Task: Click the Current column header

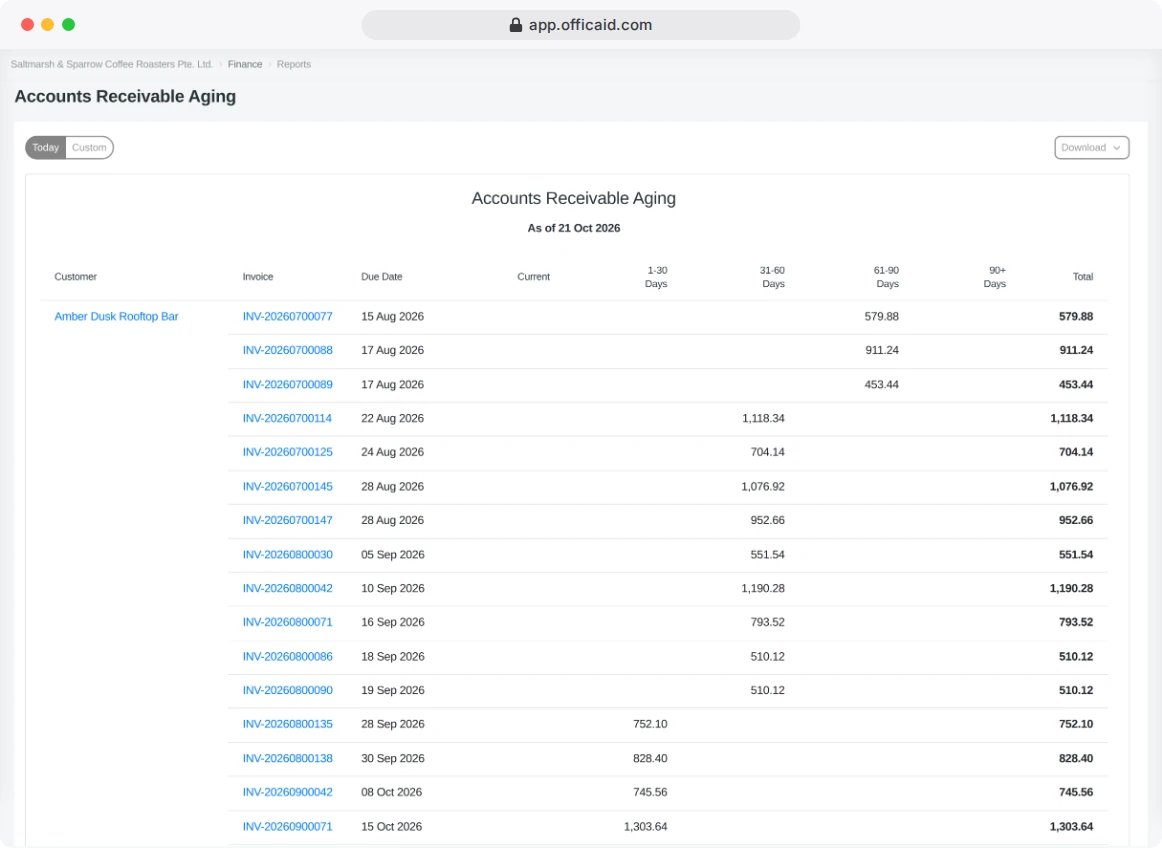Action: click(534, 277)
